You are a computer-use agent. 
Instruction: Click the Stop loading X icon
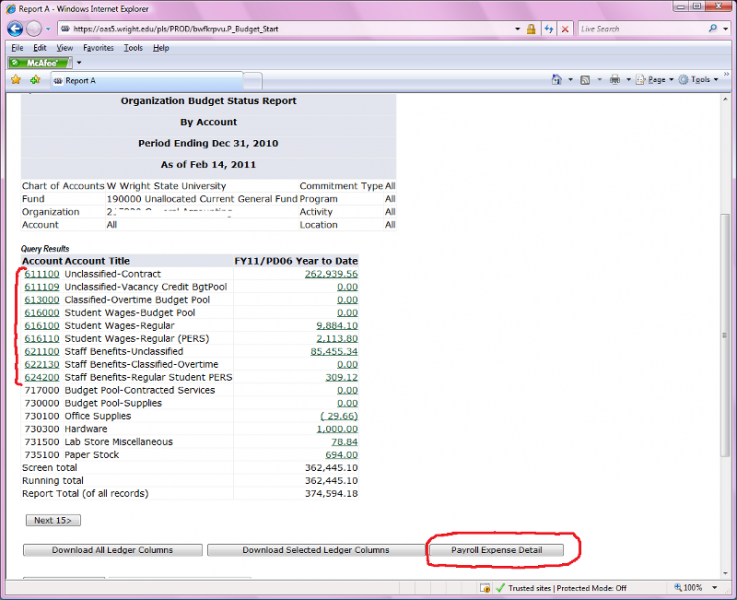pyautogui.click(x=565, y=29)
